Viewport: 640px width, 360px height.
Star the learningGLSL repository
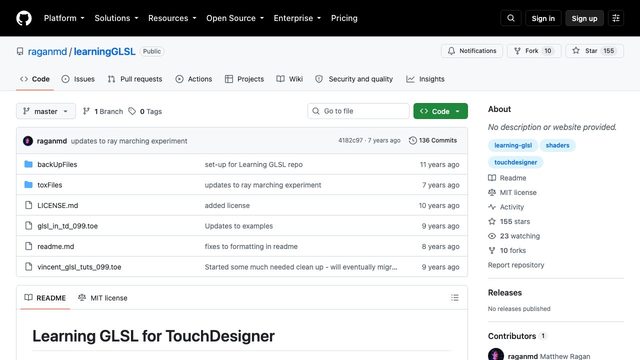pyautogui.click(x=594, y=51)
